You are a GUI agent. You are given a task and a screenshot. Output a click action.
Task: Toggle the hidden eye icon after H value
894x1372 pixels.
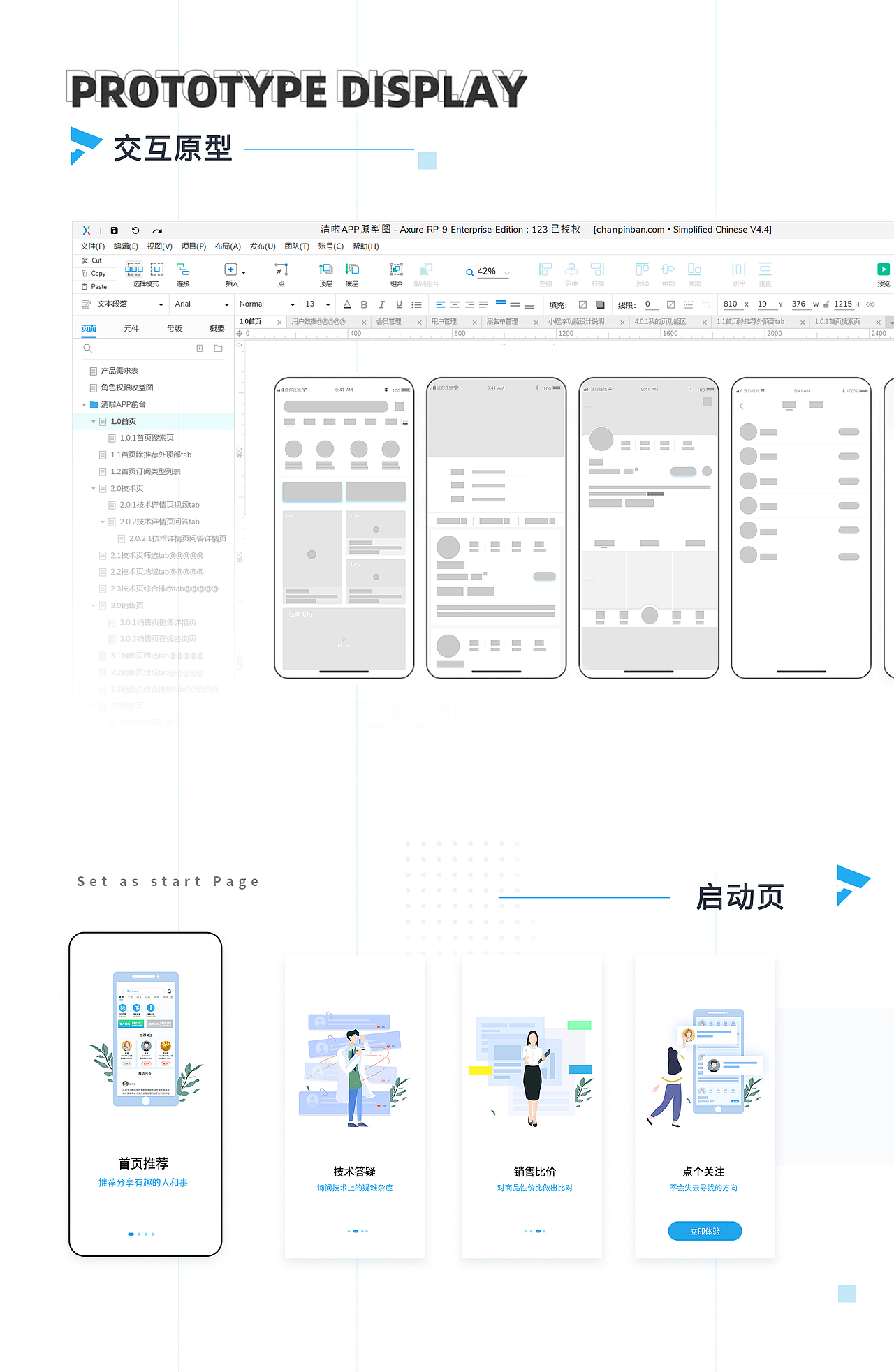click(x=871, y=304)
